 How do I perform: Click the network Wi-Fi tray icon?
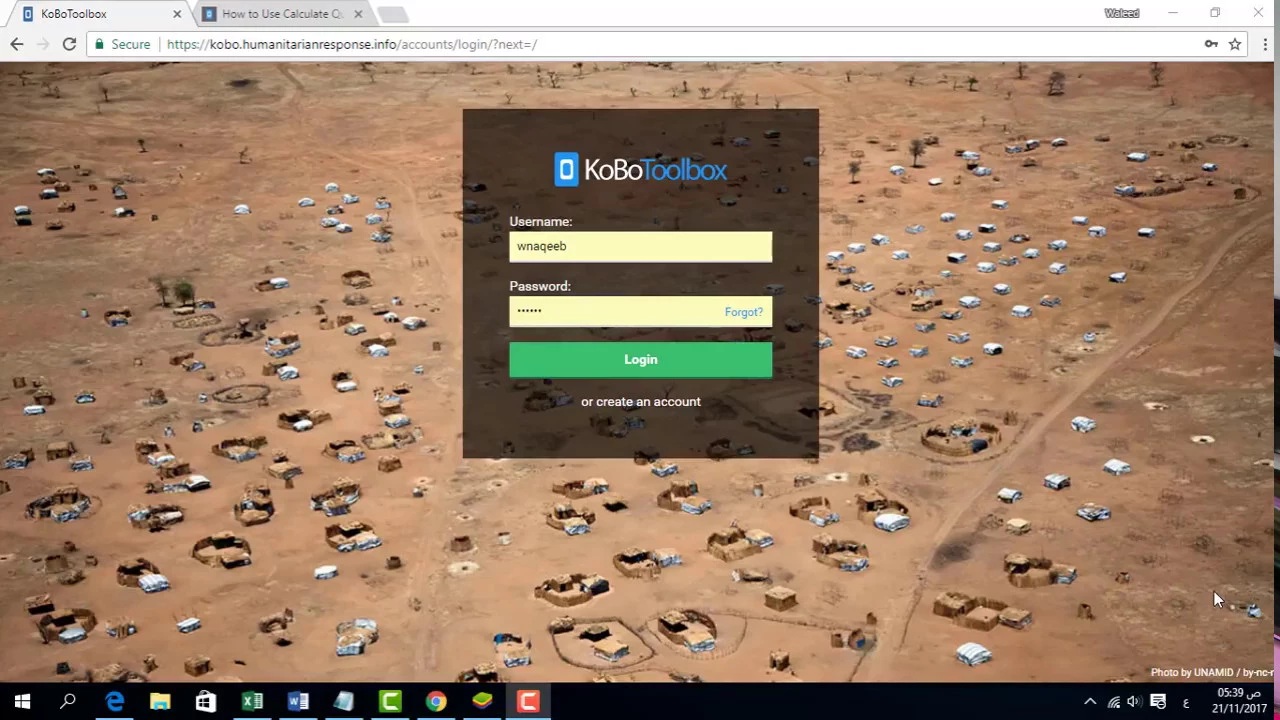1114,702
